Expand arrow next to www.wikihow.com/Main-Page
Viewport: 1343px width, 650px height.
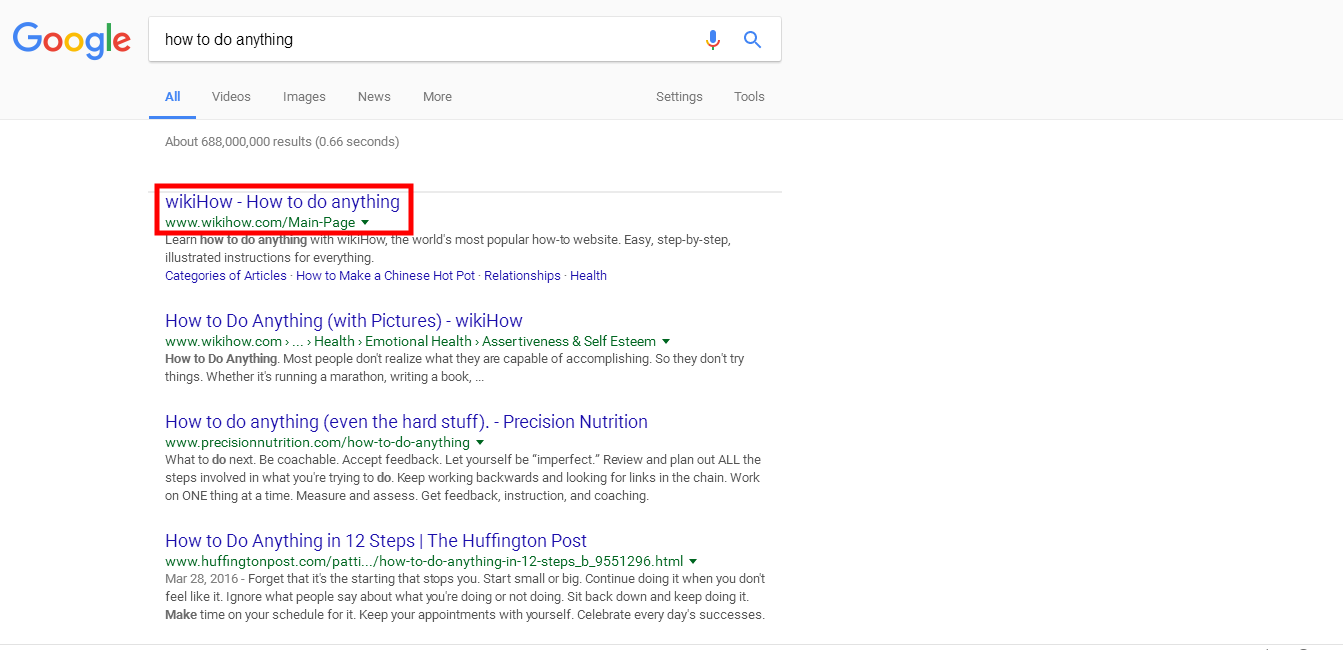click(365, 222)
